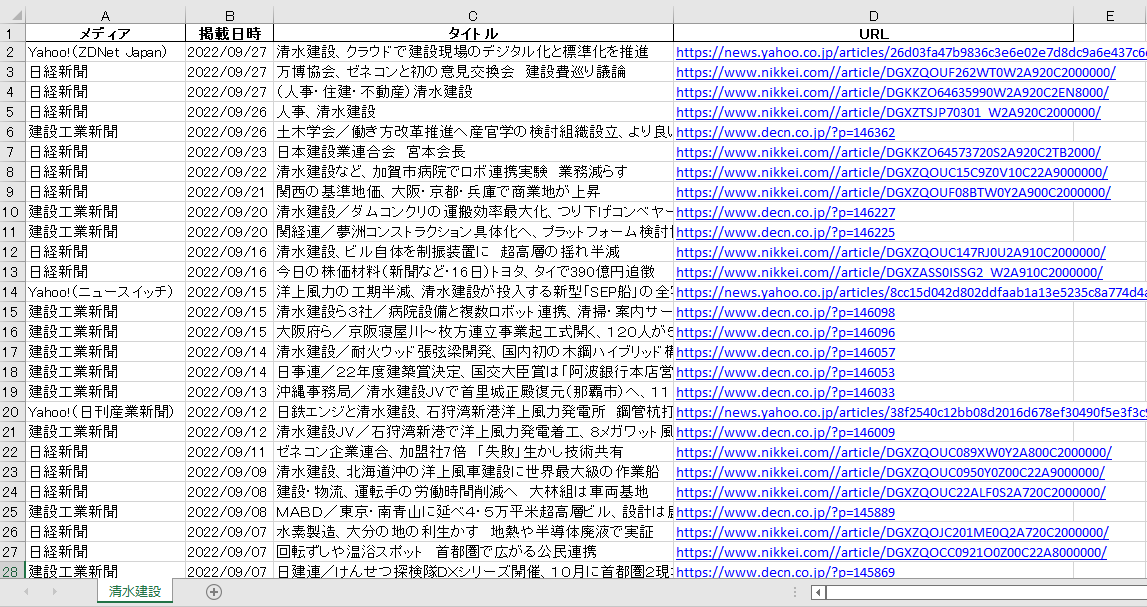This screenshot has width=1147, height=607.
Task: Select title 日本建設業連合会 宮本会長
Action: click(473, 153)
